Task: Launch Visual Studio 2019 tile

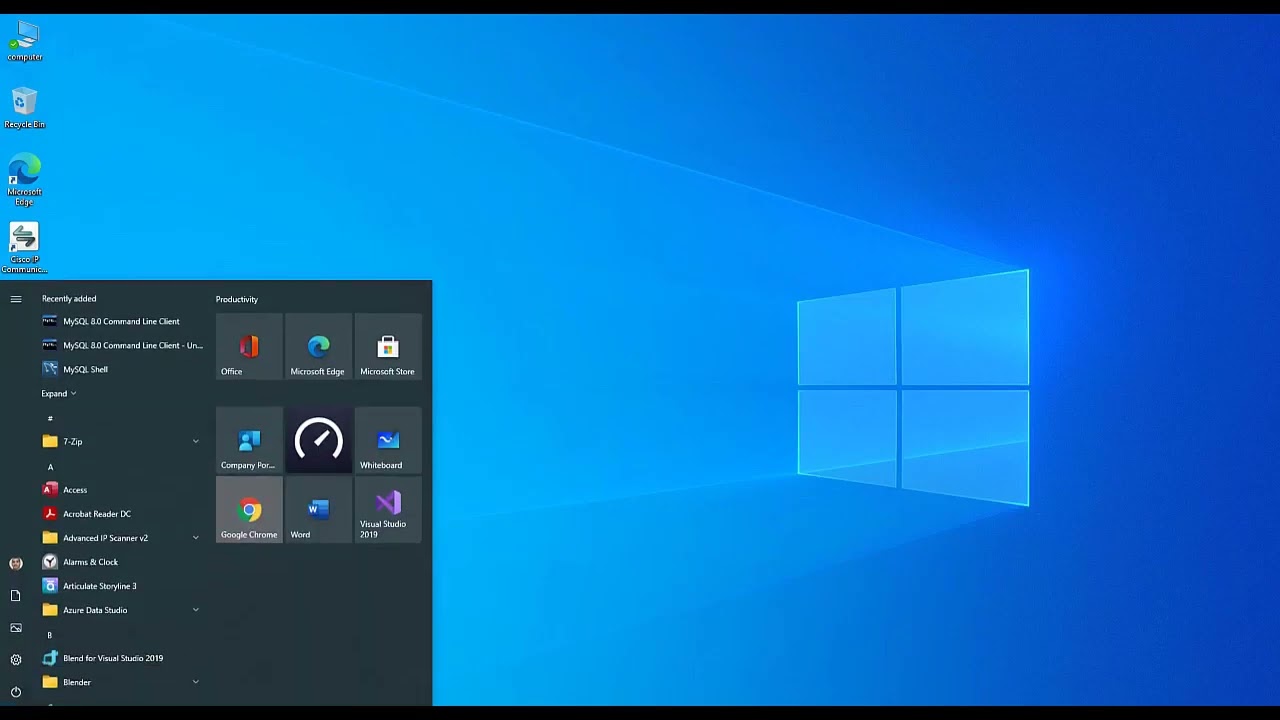Action: point(388,510)
